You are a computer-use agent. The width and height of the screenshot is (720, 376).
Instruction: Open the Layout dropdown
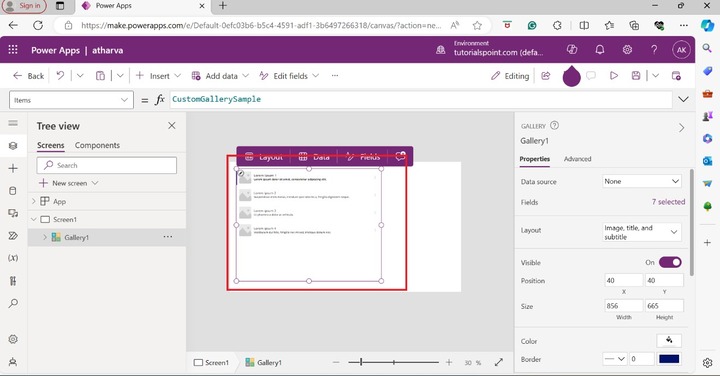click(x=641, y=232)
